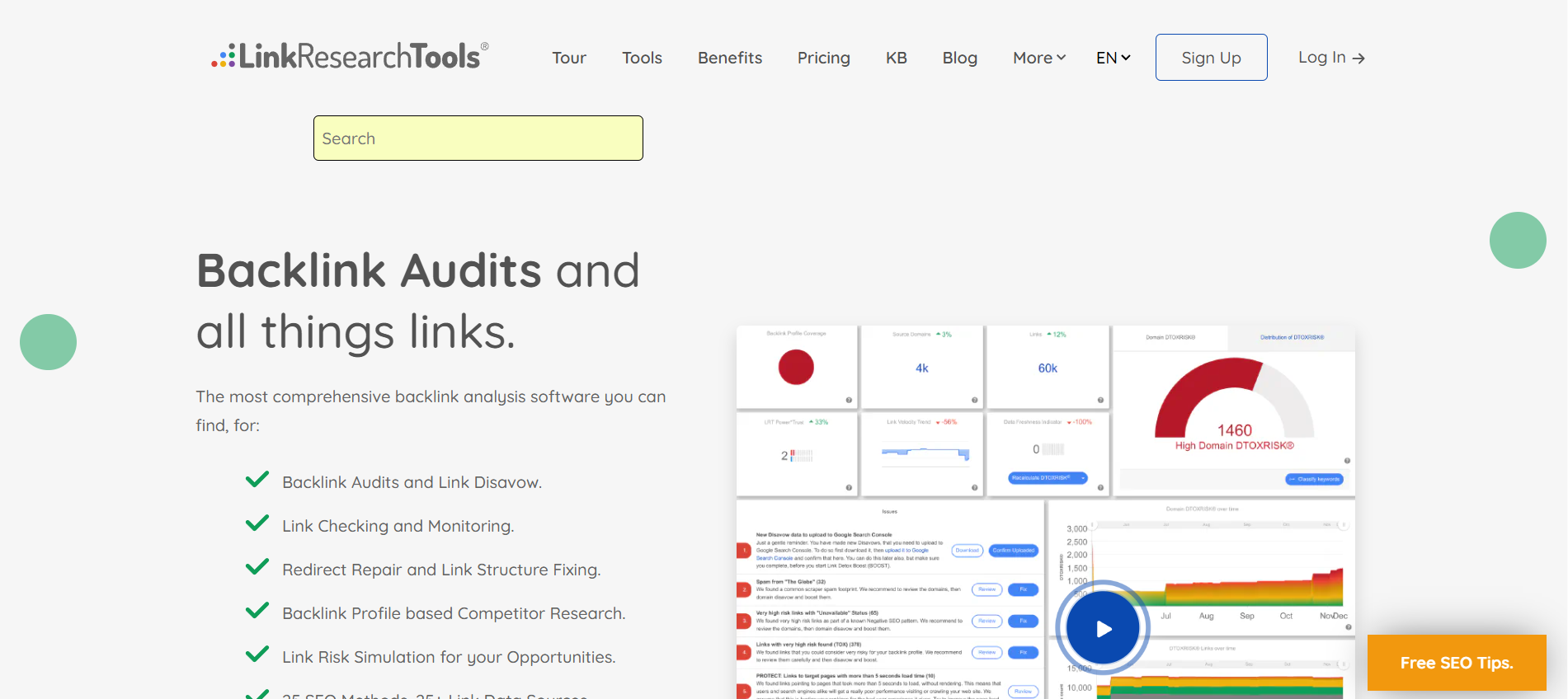1568x699 pixels.
Task: Click the 'Backlink Audits and all things links.' heading
Action: [x=418, y=302]
